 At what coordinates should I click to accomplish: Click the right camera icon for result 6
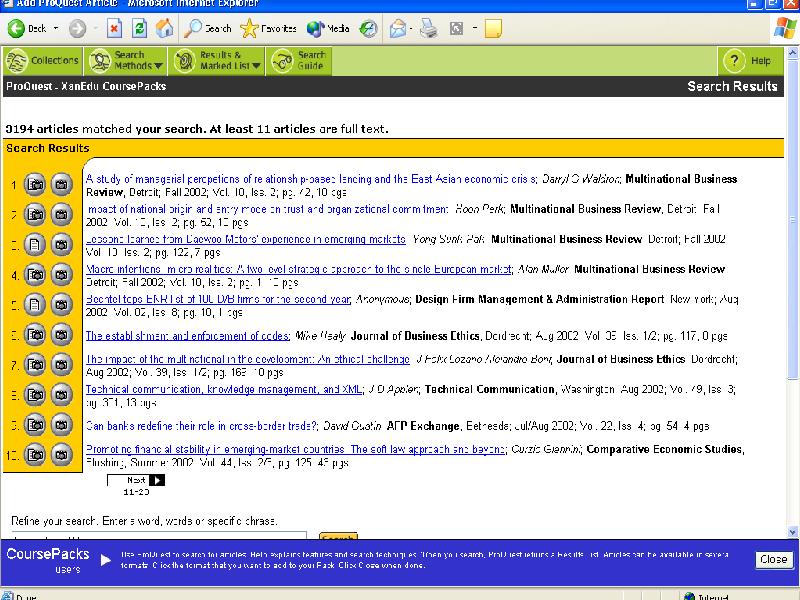coord(61,335)
